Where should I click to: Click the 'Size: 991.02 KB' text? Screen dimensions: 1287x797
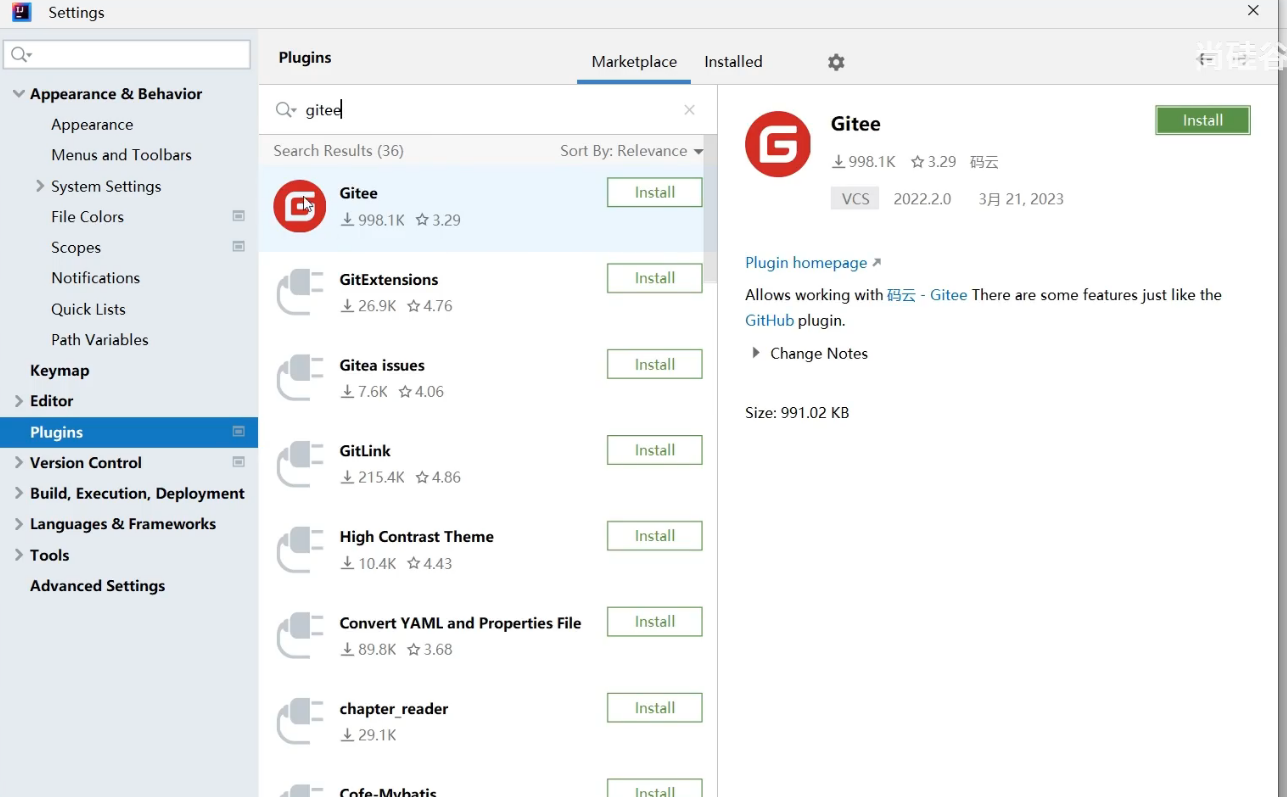point(797,413)
